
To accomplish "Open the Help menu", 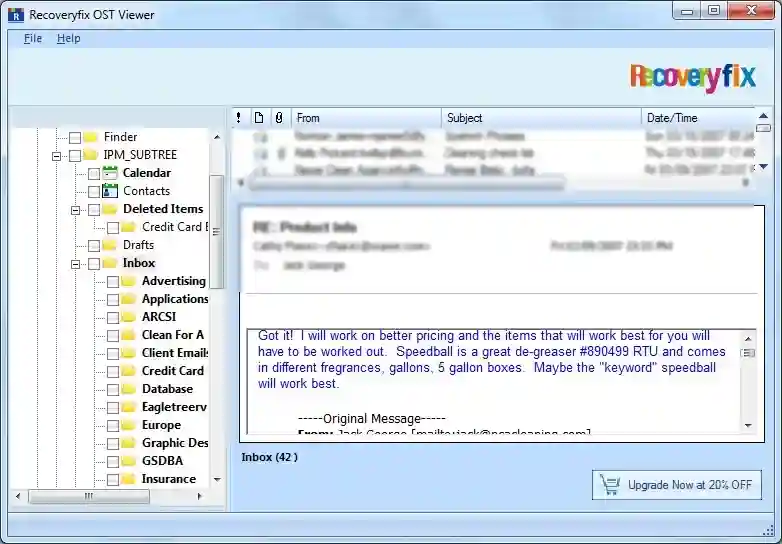I will coord(68,38).
